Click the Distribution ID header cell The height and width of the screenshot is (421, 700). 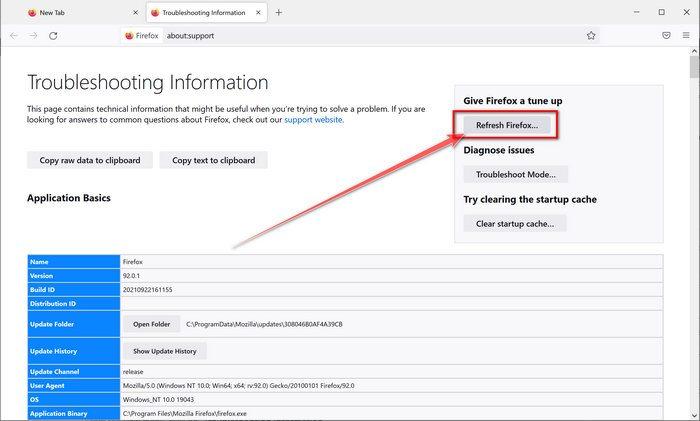pyautogui.click(x=74, y=304)
